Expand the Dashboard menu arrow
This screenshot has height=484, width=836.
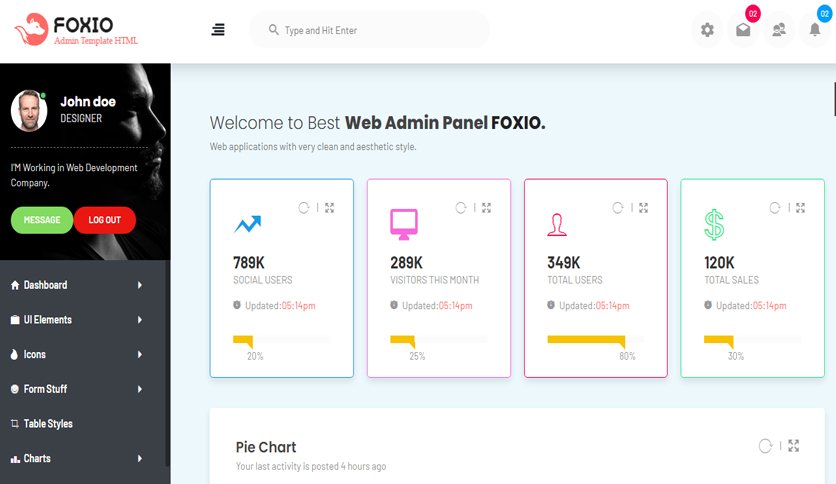coord(140,285)
